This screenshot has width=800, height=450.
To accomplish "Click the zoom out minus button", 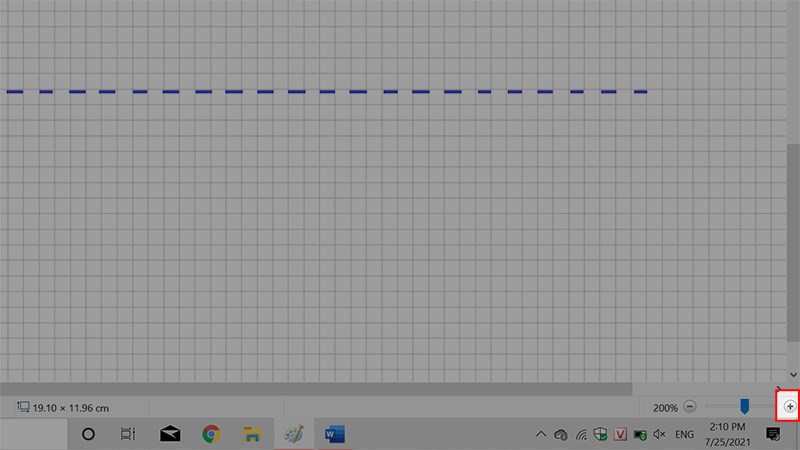I will click(690, 407).
